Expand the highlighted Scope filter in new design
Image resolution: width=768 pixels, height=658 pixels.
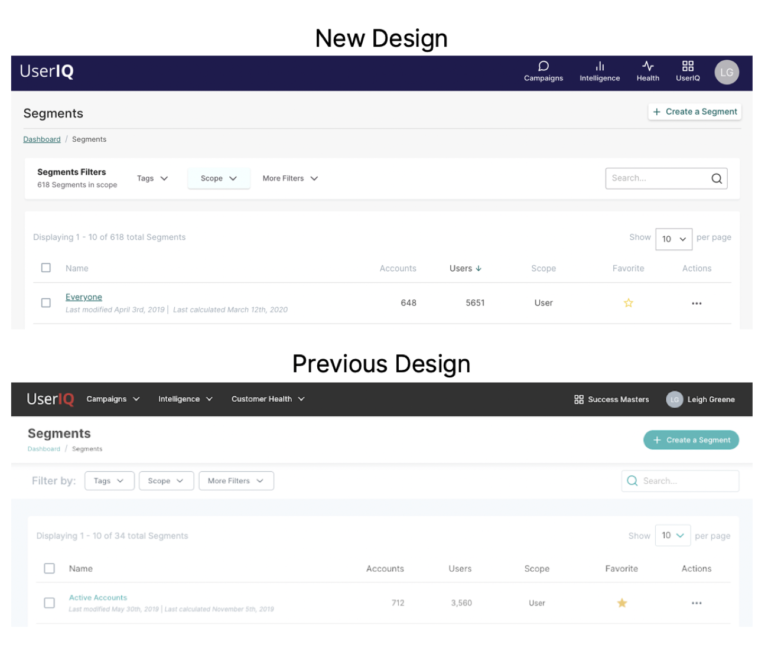pos(218,178)
